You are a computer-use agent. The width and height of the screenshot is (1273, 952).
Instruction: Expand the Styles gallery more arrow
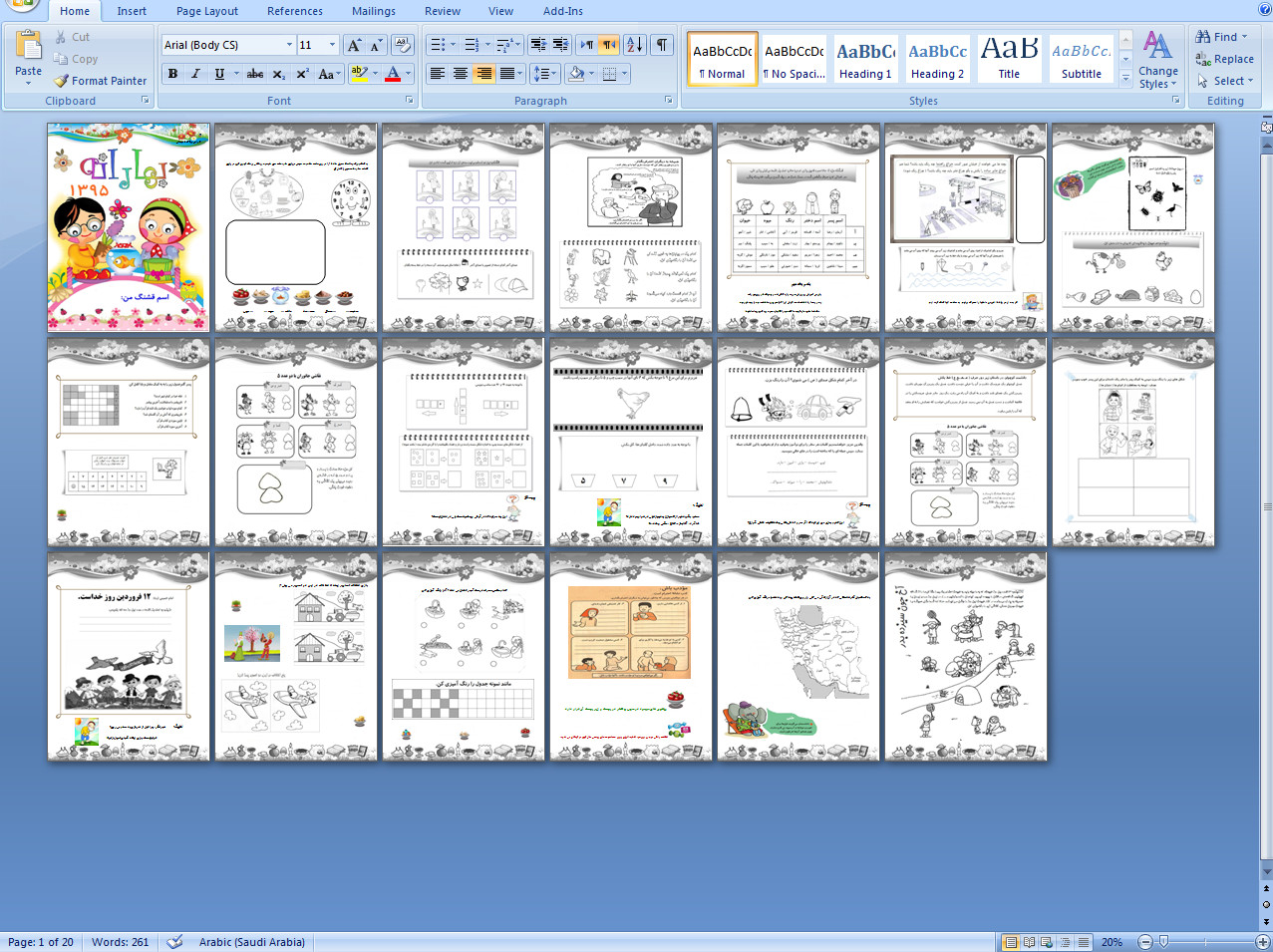(1125, 78)
